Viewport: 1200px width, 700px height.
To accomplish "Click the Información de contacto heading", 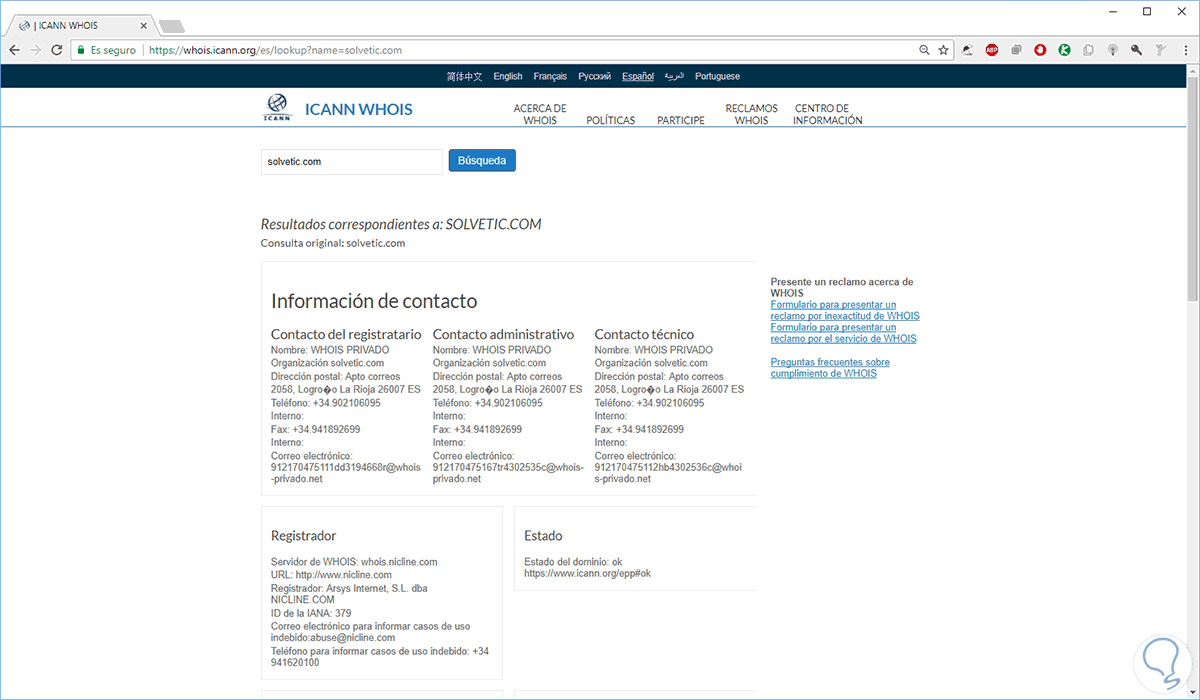I will click(x=374, y=301).
